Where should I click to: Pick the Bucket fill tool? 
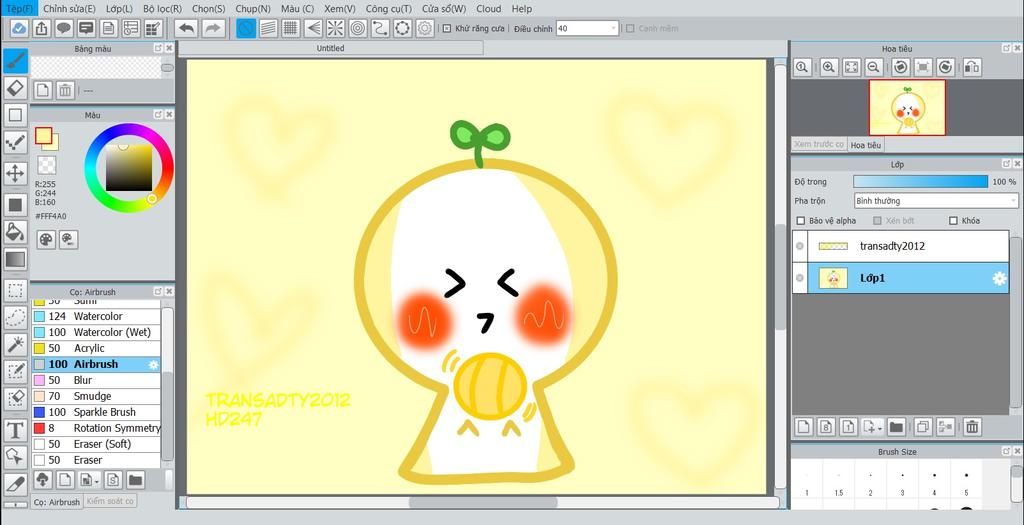pyautogui.click(x=16, y=231)
